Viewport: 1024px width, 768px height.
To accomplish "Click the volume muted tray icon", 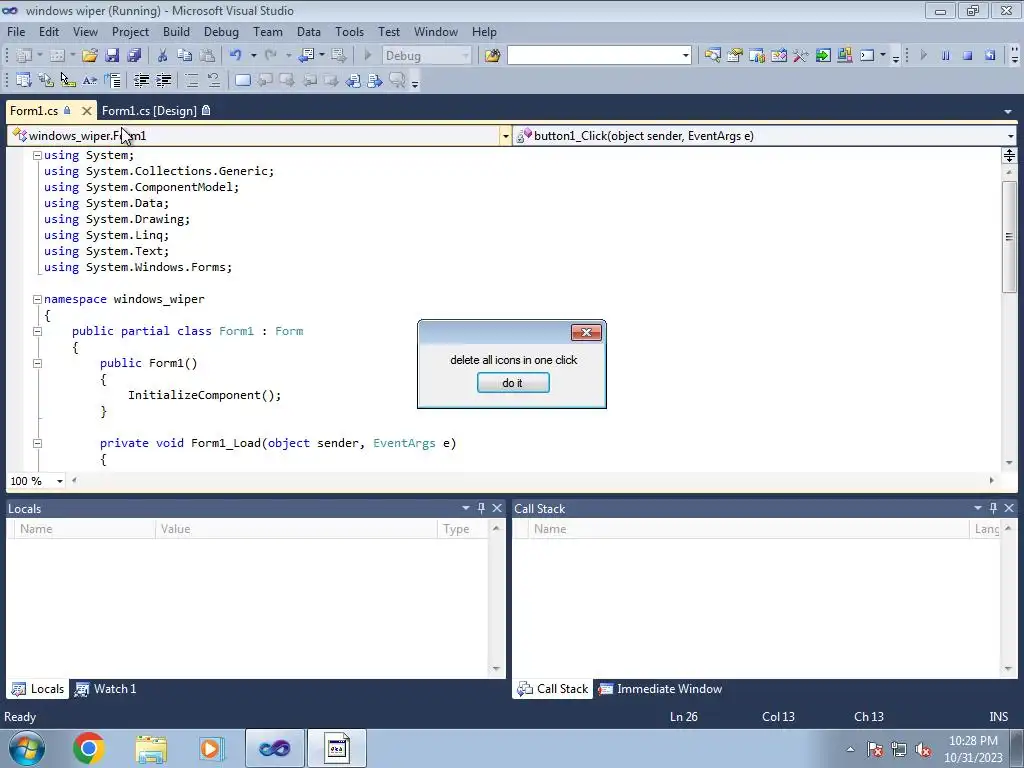I will (923, 749).
